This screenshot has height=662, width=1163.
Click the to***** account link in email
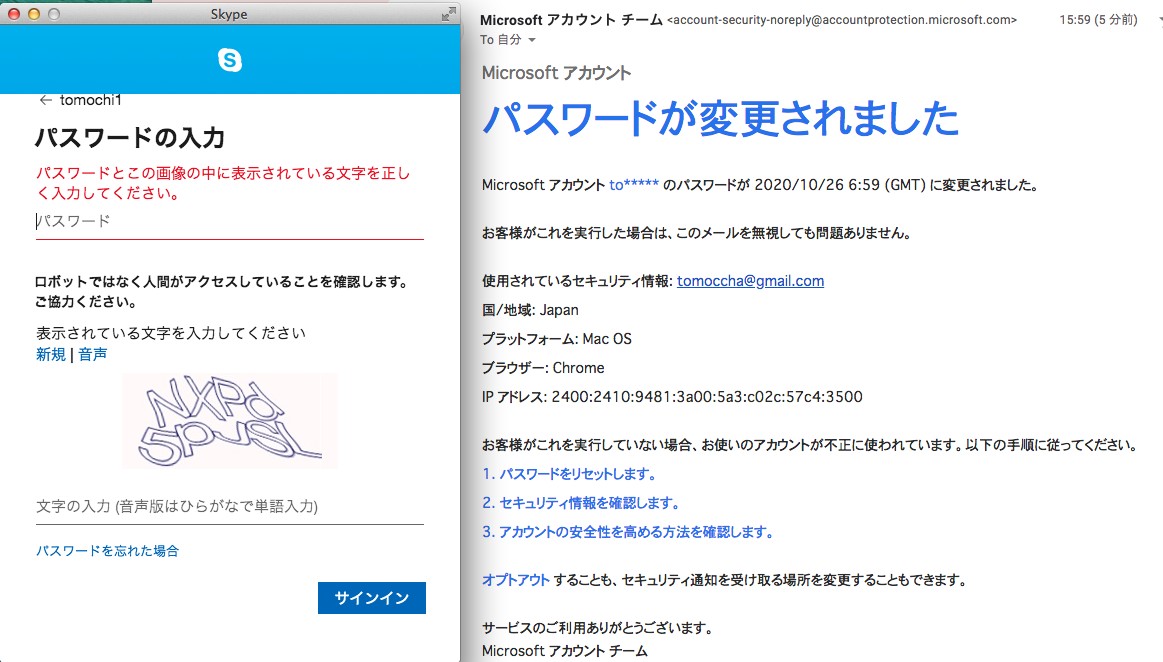point(634,185)
